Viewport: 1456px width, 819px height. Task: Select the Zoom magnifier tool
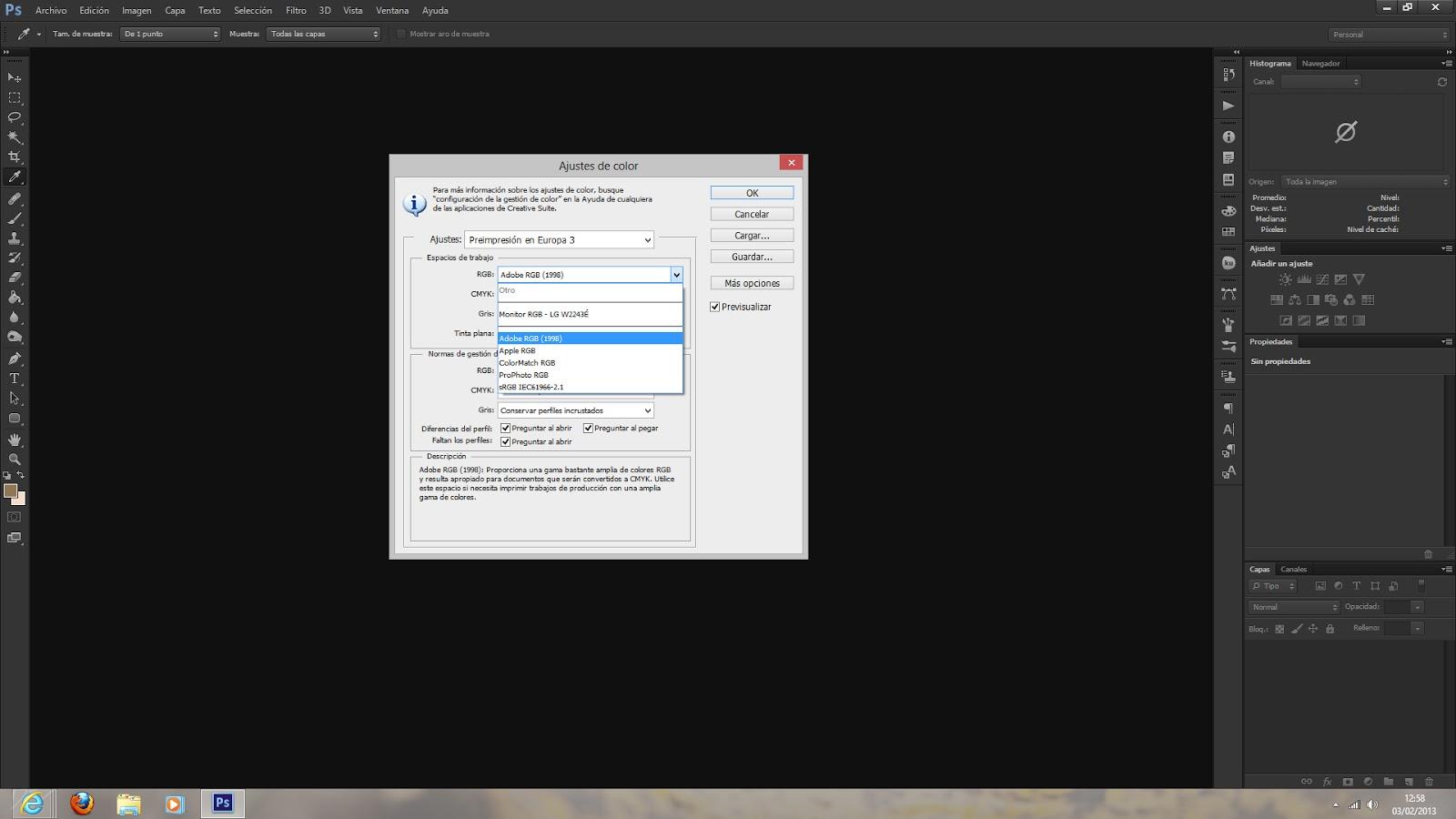point(15,460)
